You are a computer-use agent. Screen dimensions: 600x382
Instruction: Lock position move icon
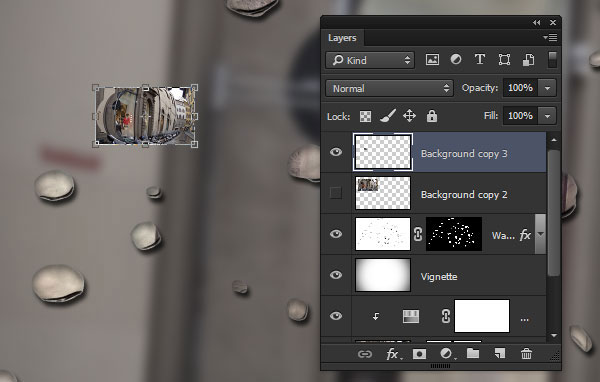[x=409, y=116]
